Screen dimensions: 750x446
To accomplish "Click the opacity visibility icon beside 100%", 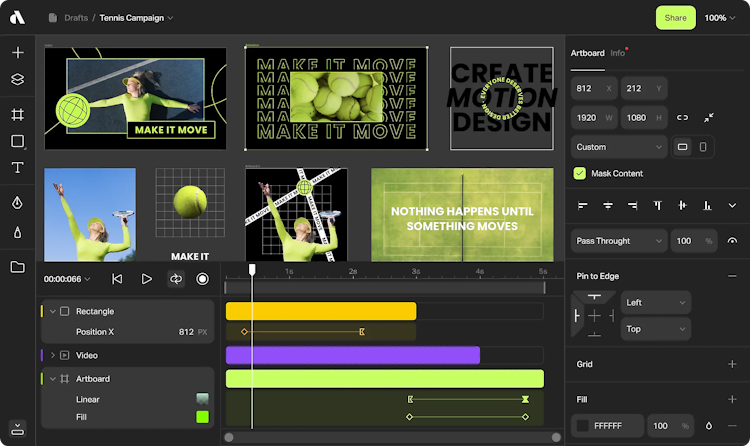I will tap(732, 241).
